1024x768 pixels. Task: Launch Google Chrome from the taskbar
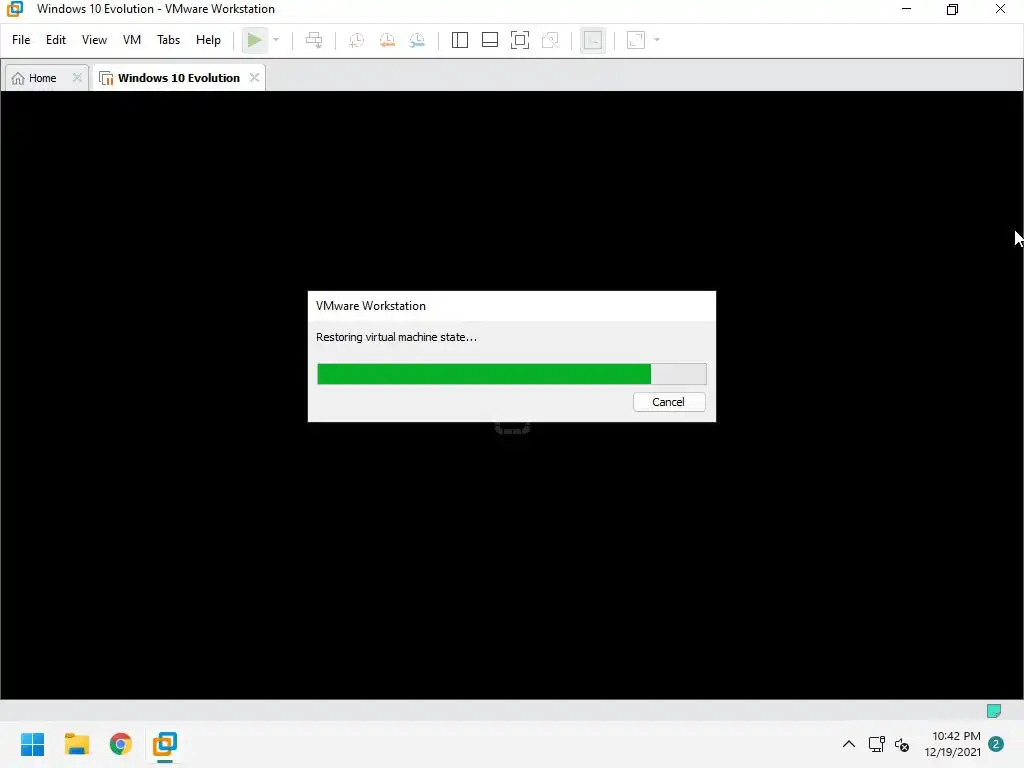click(121, 744)
